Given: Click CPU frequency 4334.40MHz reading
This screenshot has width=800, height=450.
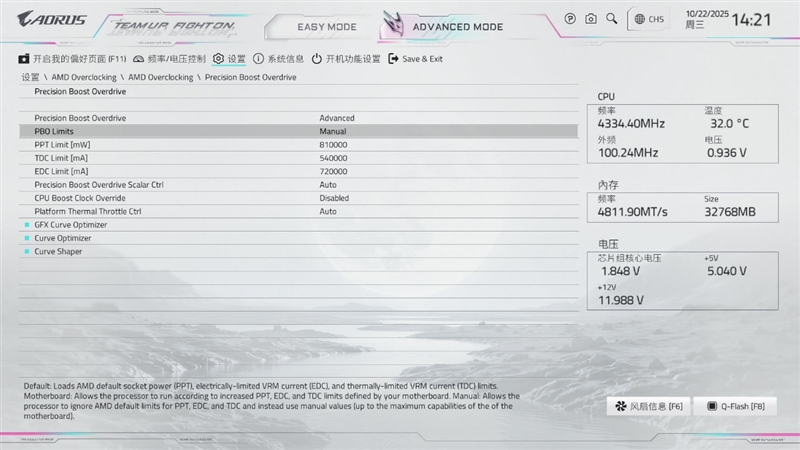Looking at the screenshot, I should pyautogui.click(x=631, y=123).
